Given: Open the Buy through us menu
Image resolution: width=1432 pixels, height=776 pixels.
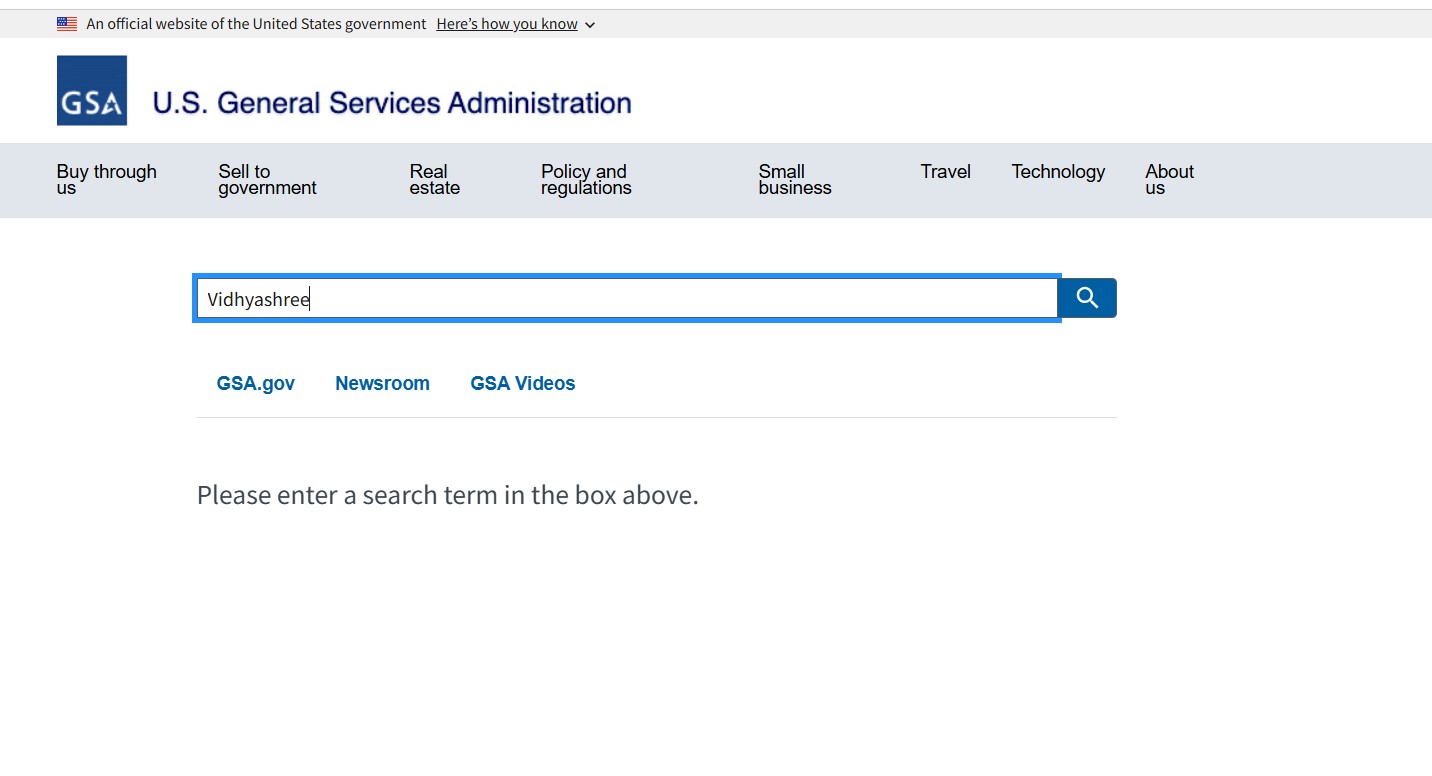Looking at the screenshot, I should click(106, 180).
